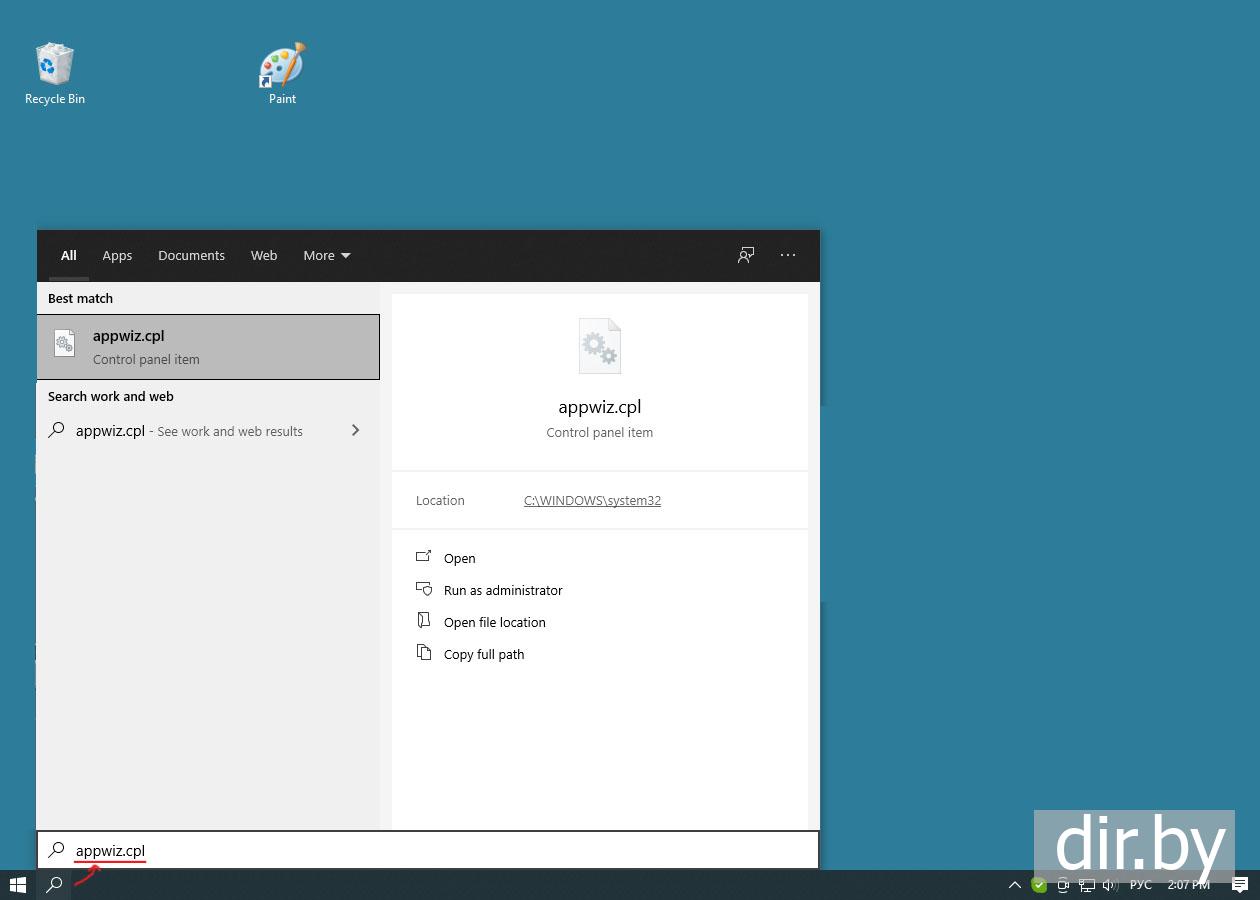Switch the РУС input language indicator
Image resolution: width=1260 pixels, height=900 pixels.
click(1141, 885)
